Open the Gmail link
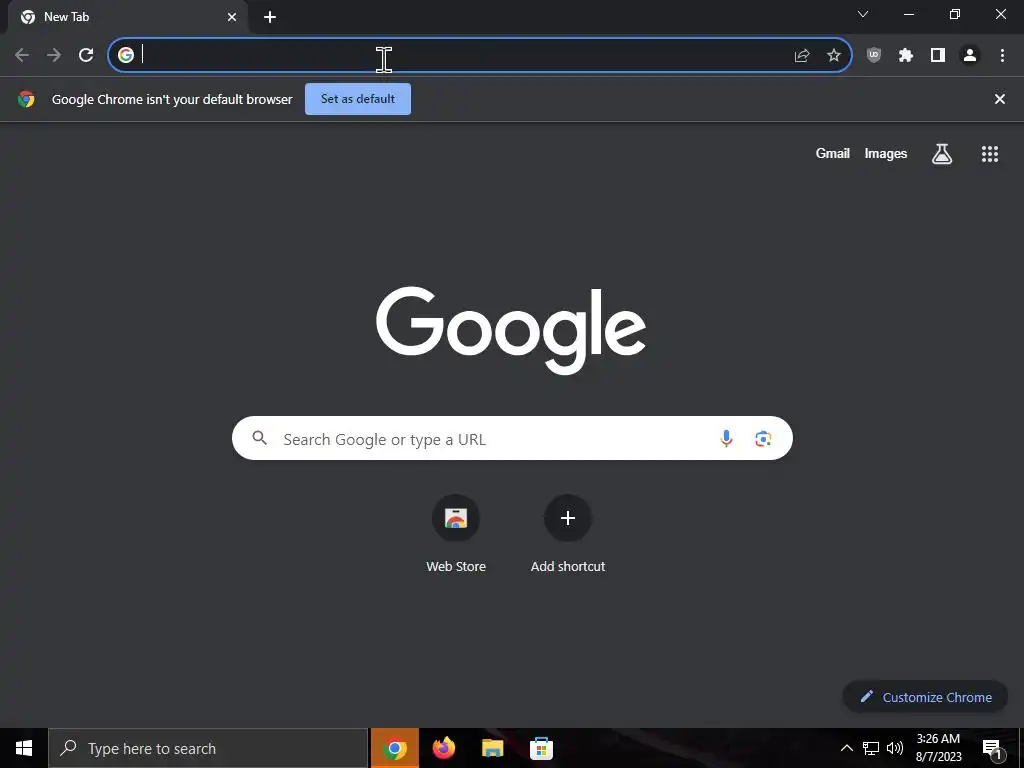Screen dimensions: 1024x768 click(833, 153)
